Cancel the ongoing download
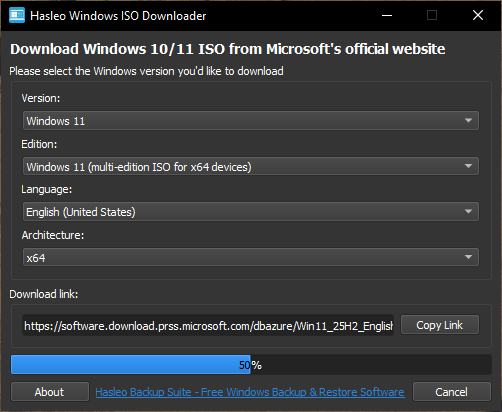The image size is (502, 412). (x=452, y=392)
